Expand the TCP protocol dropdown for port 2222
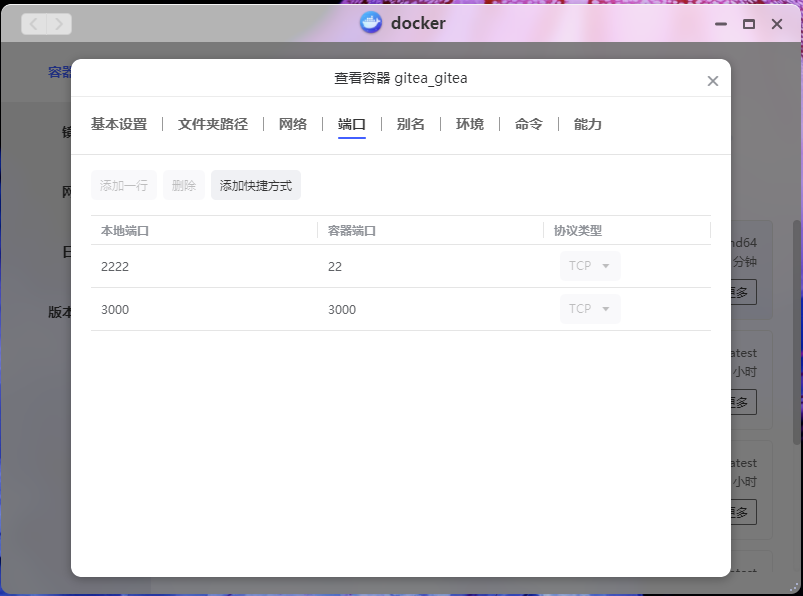Viewport: 803px width, 596px height. [590, 266]
